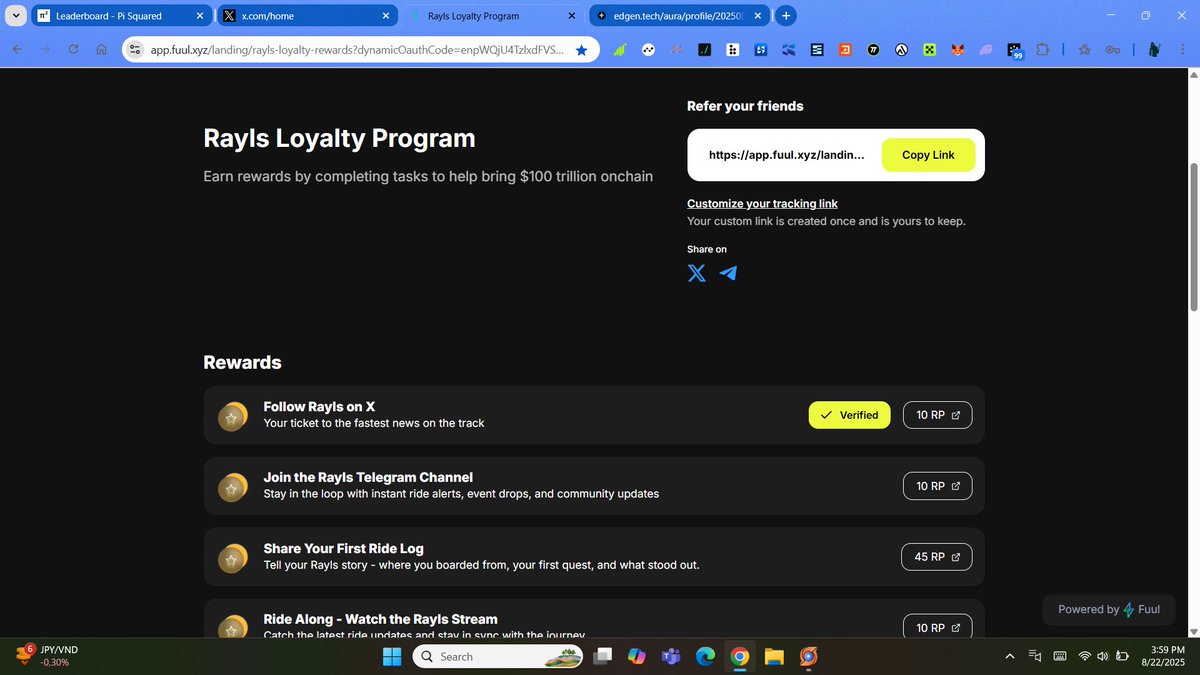Click the address bar URL
The image size is (1200, 675).
click(x=357, y=49)
